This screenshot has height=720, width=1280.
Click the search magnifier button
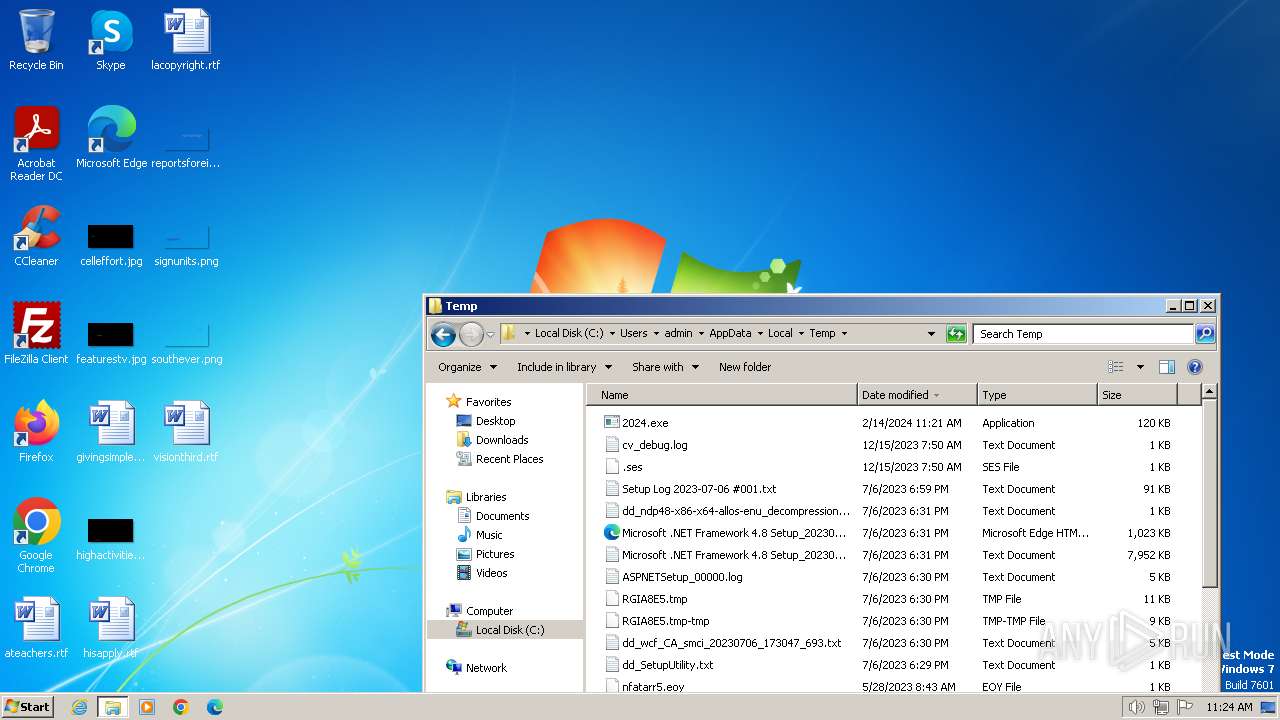coord(1205,334)
